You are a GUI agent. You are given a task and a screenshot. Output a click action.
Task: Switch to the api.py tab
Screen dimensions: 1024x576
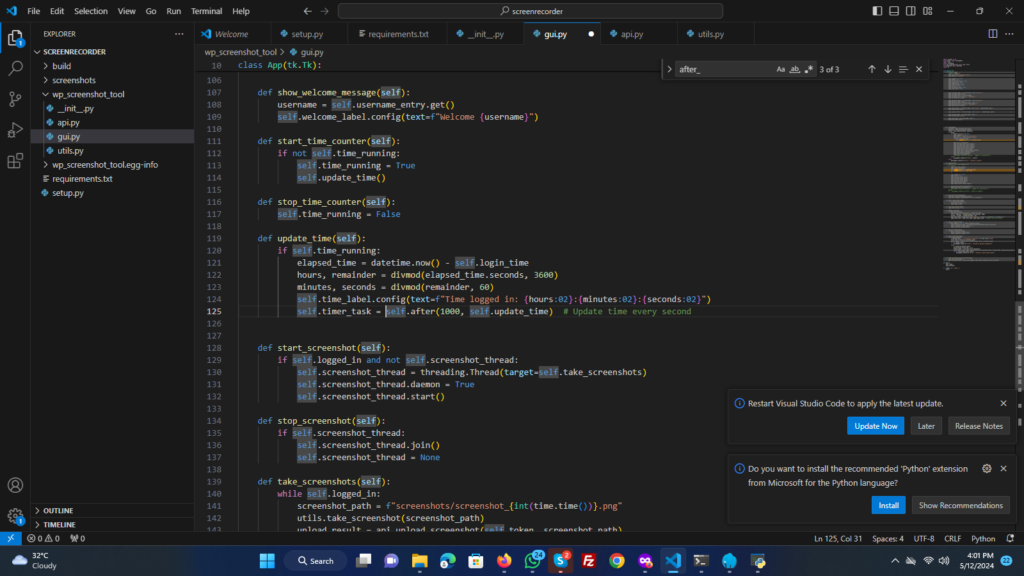coord(631,33)
